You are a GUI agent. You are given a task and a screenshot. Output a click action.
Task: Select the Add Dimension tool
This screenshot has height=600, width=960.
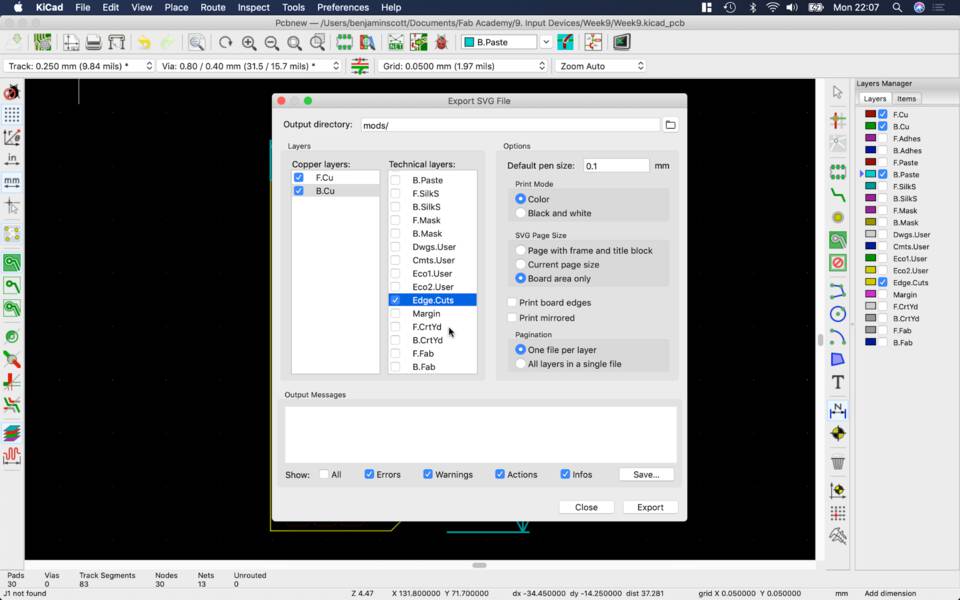838,410
